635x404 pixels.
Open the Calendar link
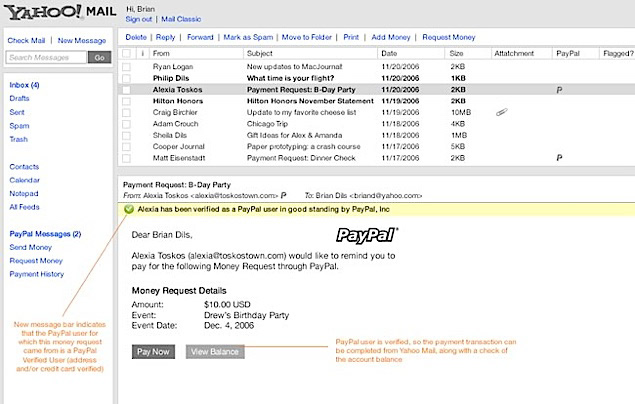pos(24,180)
